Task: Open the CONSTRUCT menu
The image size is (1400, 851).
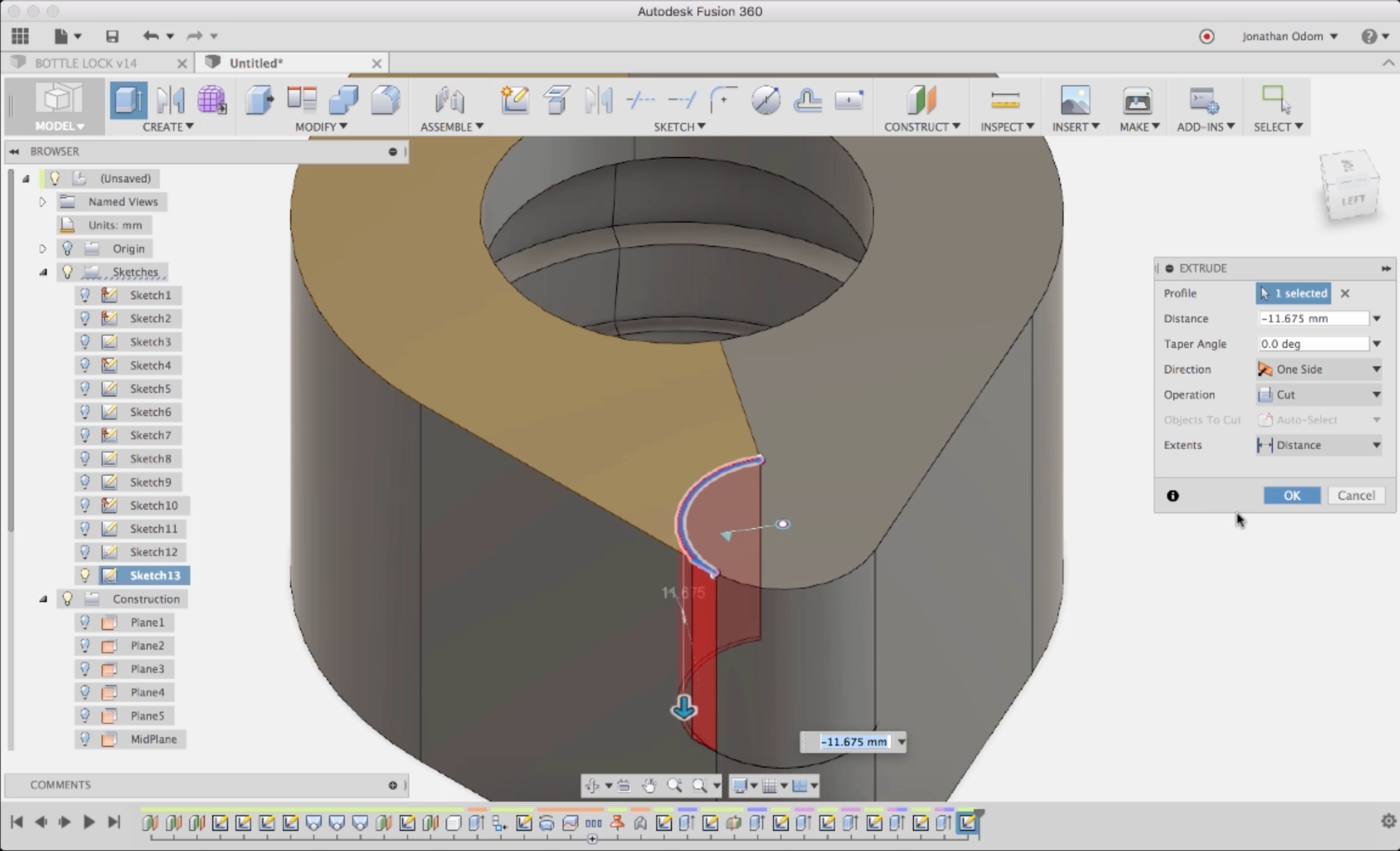Action: coord(921,127)
